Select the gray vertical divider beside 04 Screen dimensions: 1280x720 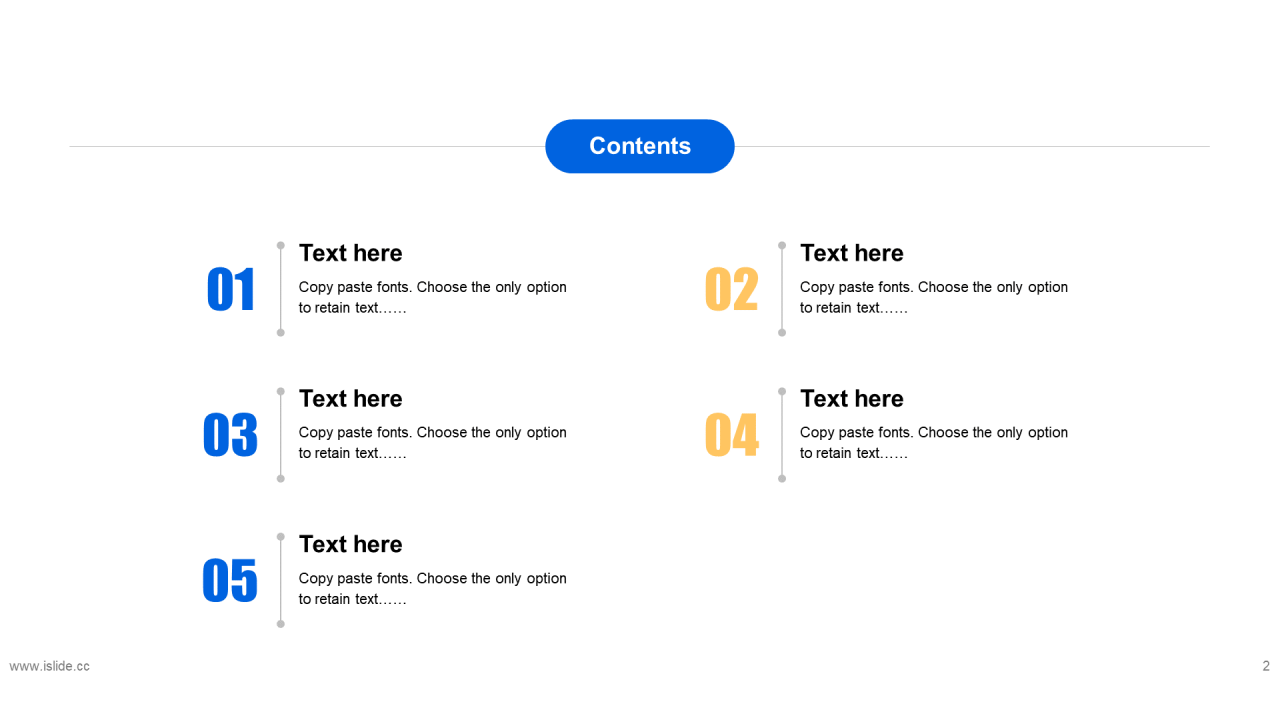782,435
